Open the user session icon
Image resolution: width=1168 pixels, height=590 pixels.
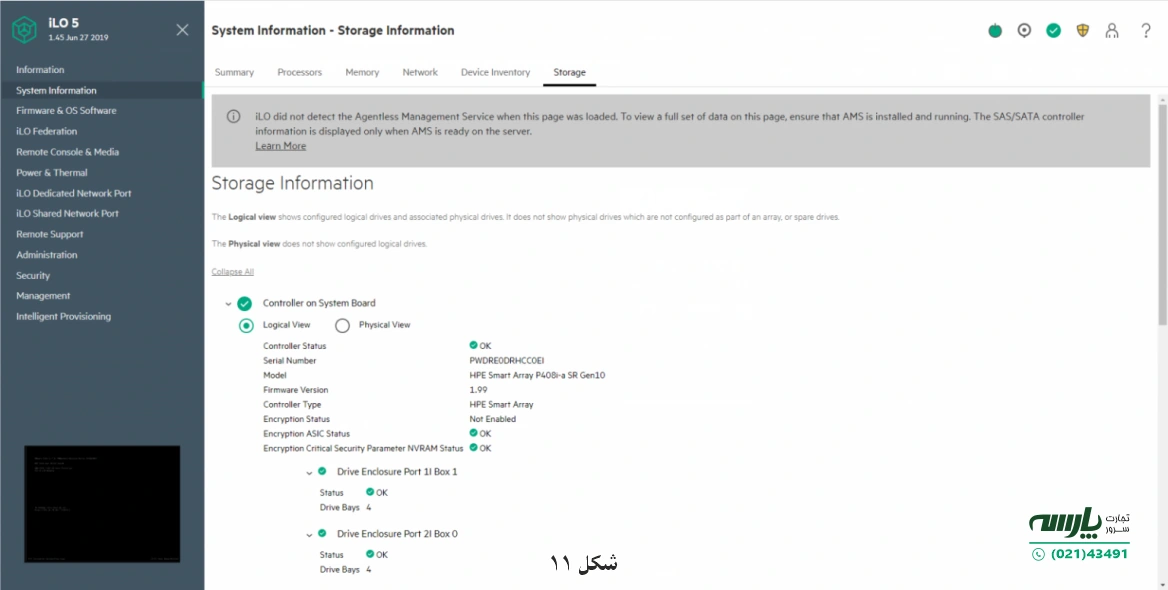[1112, 31]
